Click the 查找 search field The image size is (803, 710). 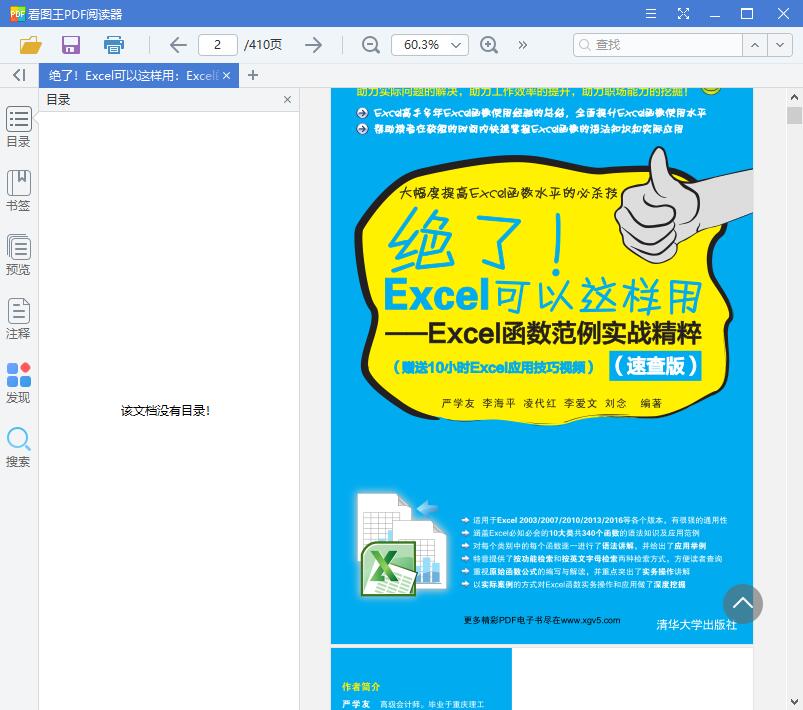[x=658, y=45]
